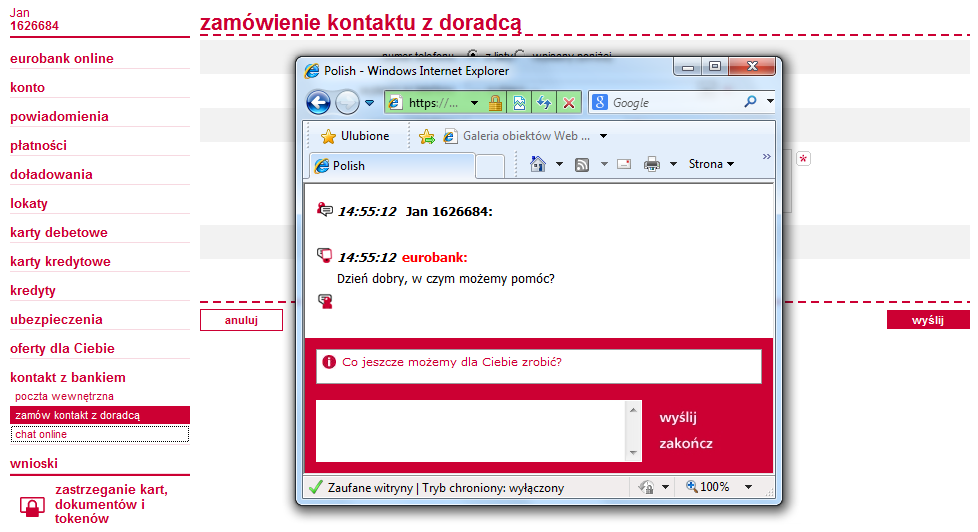Open the Strona menu
The image size is (978, 532).
click(711, 164)
